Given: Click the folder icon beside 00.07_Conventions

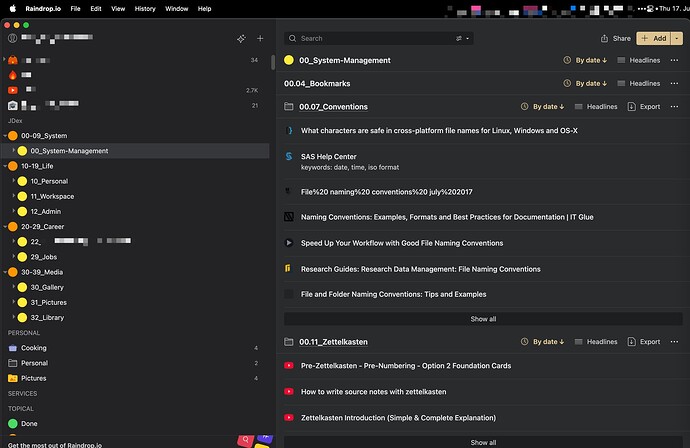Looking at the screenshot, I should pyautogui.click(x=289, y=107).
